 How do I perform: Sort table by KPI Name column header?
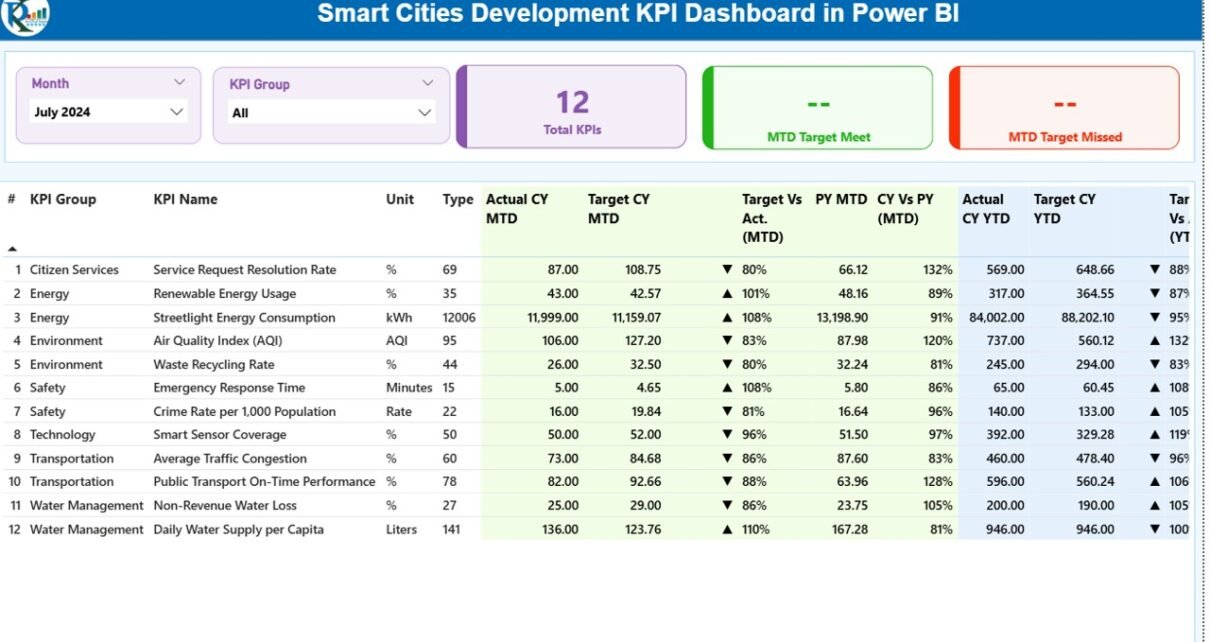tap(185, 200)
